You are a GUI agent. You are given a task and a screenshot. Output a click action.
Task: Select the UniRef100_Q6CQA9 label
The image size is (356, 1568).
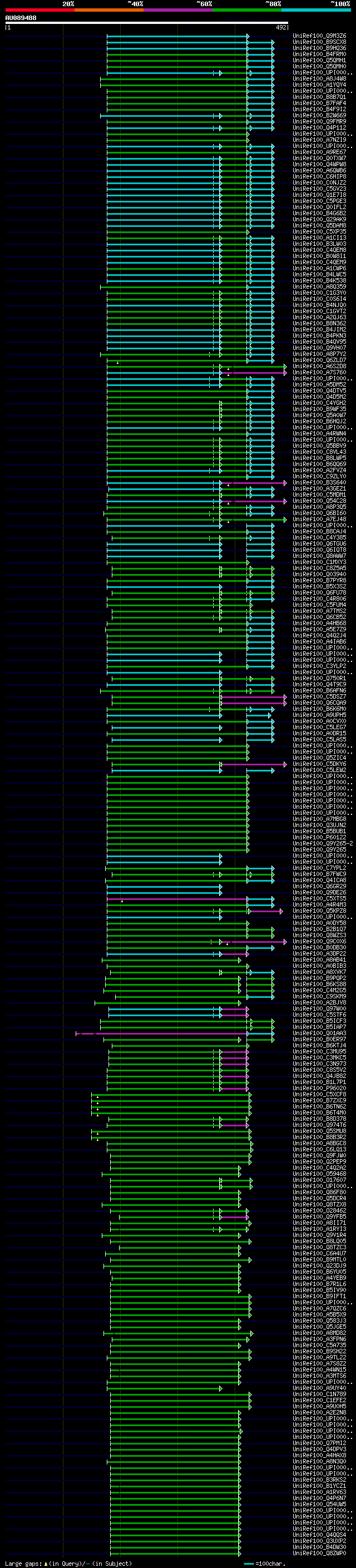click(x=319, y=703)
